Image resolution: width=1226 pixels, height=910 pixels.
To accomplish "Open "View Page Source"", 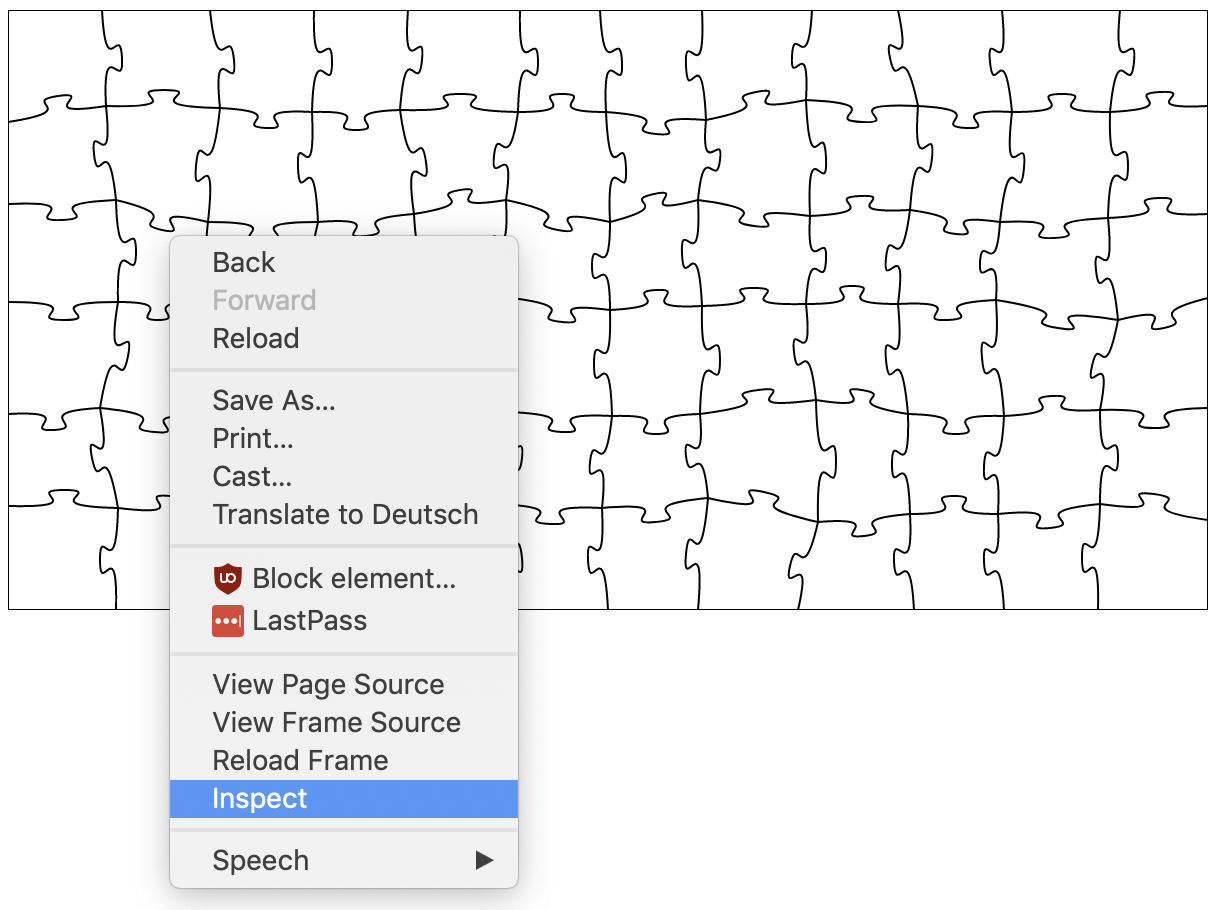I will pos(328,684).
